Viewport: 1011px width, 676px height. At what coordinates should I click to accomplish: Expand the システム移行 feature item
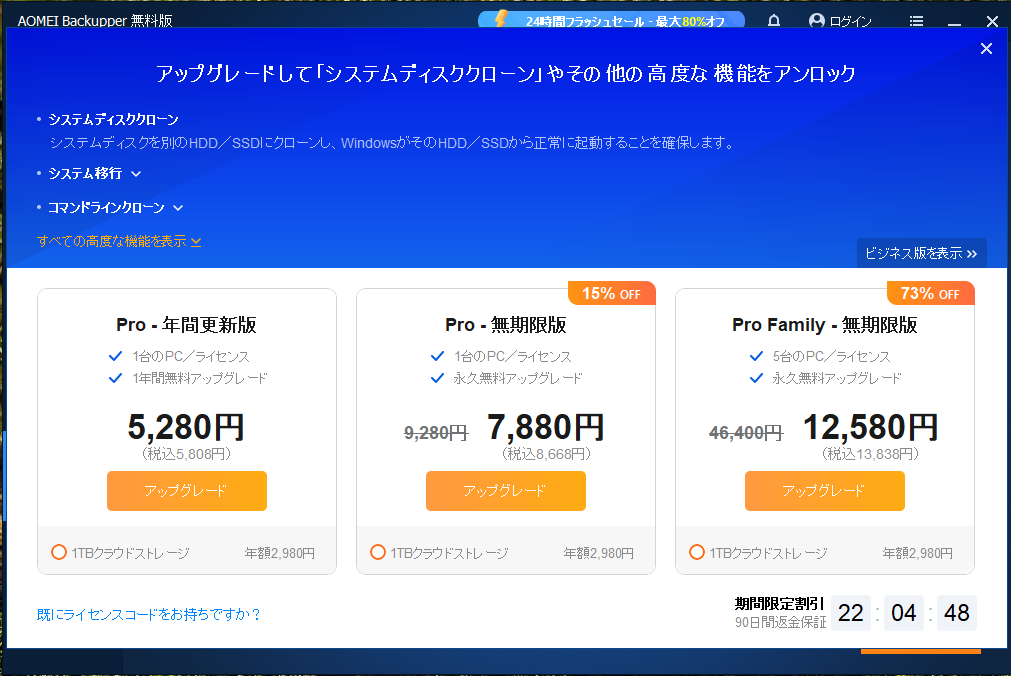[x=94, y=174]
